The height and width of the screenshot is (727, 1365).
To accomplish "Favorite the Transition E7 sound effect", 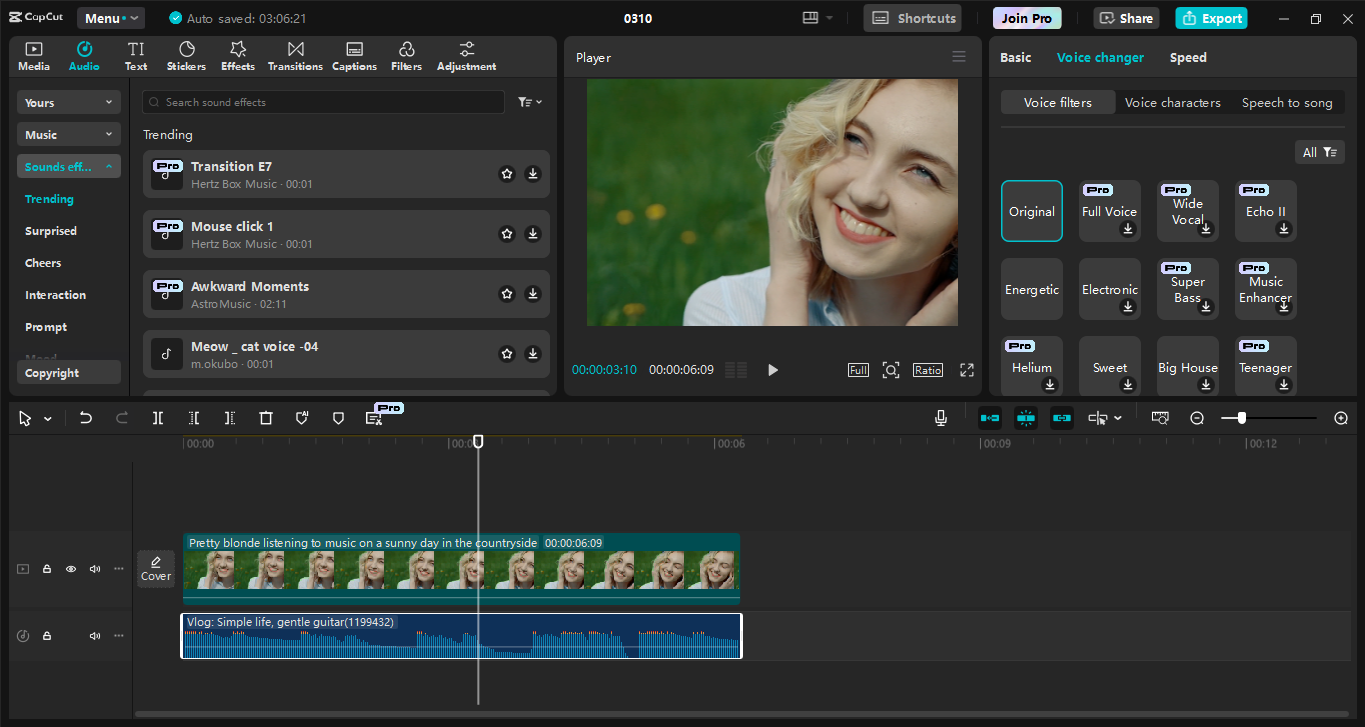I will tap(507, 174).
